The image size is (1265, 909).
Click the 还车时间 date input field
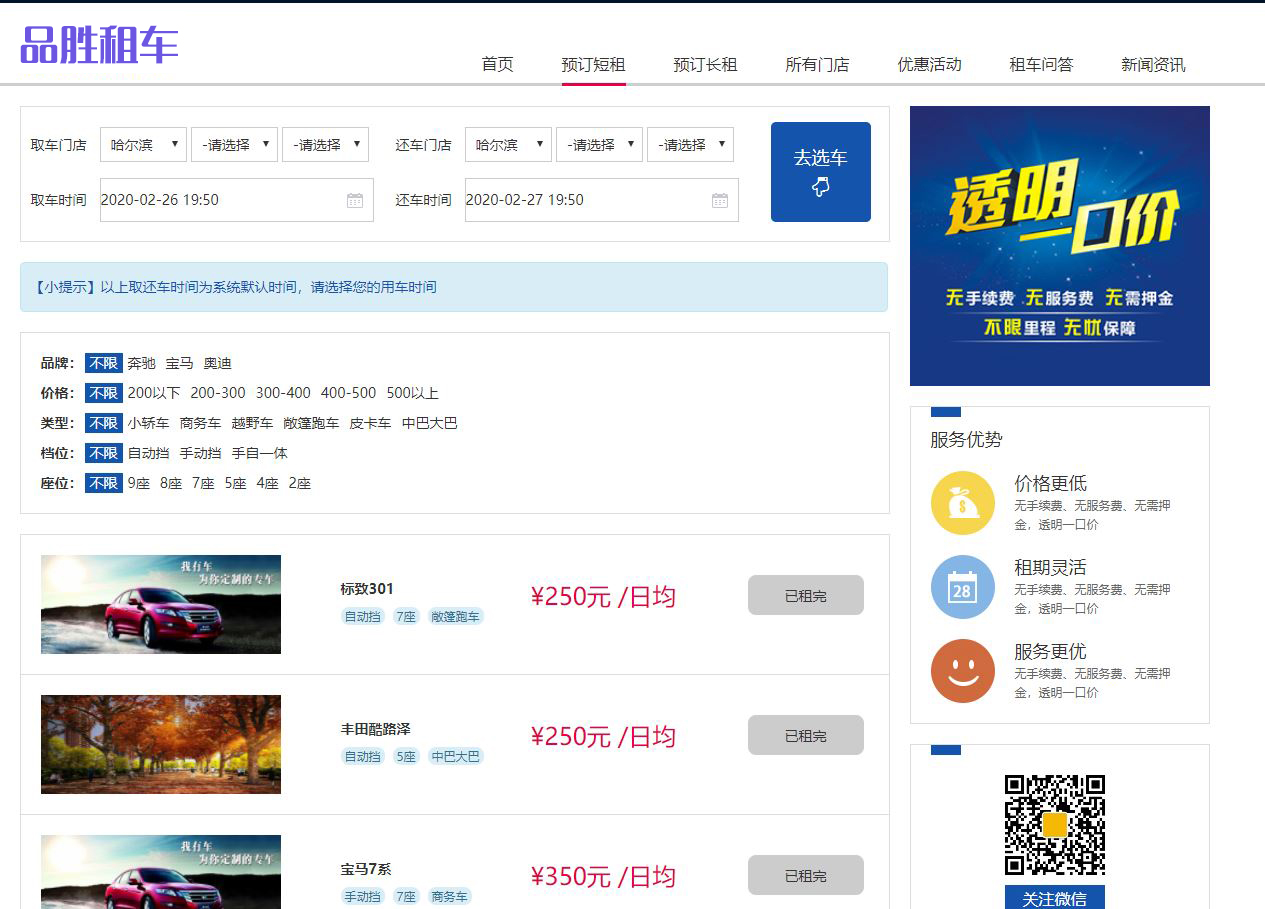pyautogui.click(x=602, y=200)
